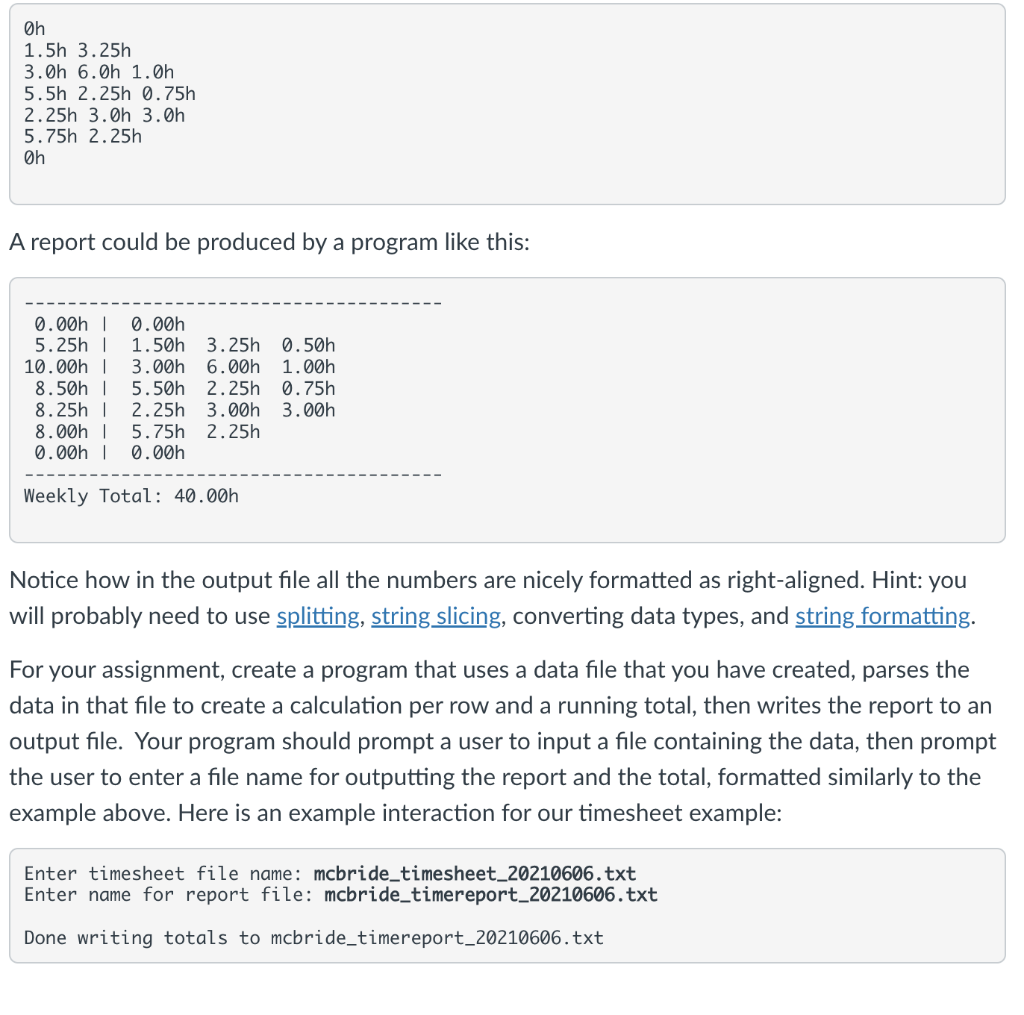Click the "Done writing totals to" line
The image size is (1024, 1015).
click(313, 937)
